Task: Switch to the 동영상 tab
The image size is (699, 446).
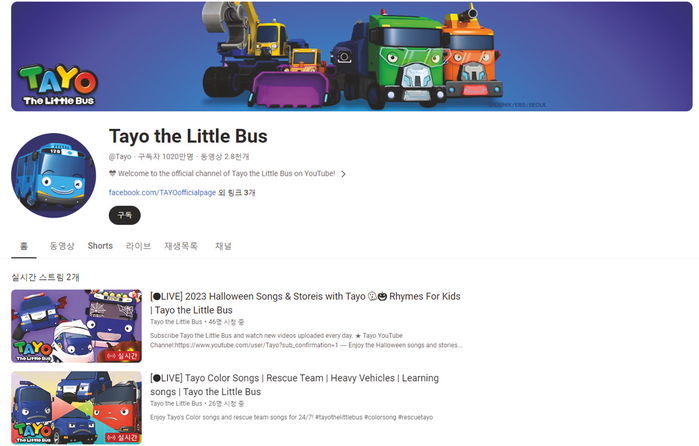Action: 62,246
